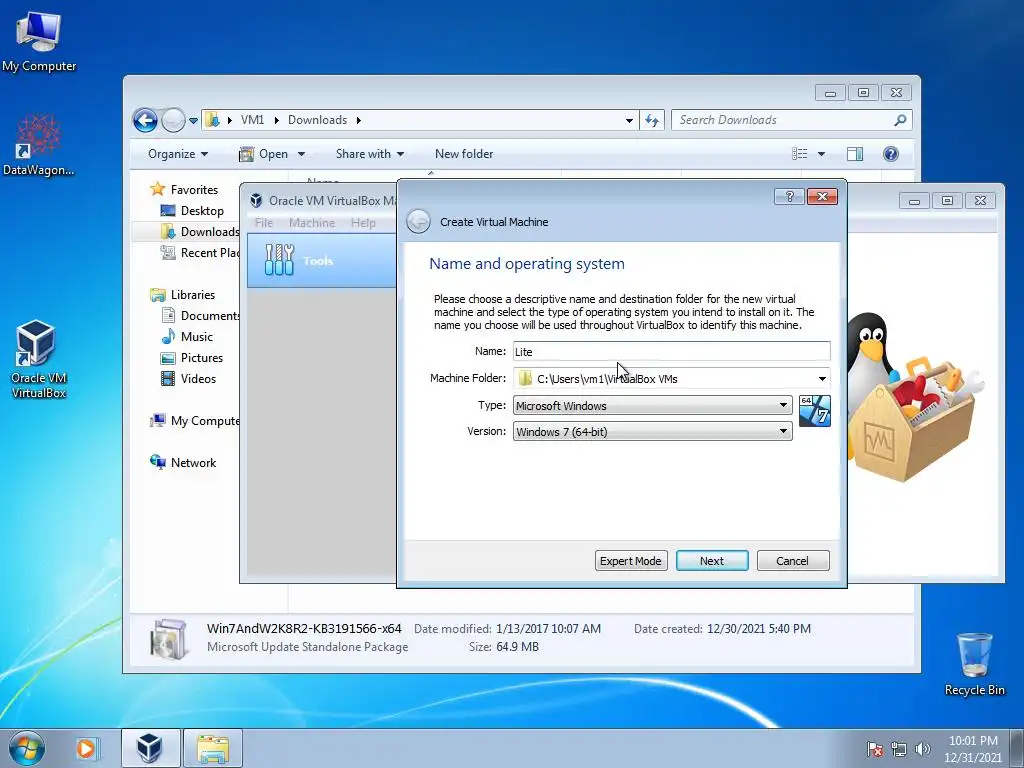Click Downloads in address bar path
This screenshot has height=768, width=1024.
coord(317,120)
